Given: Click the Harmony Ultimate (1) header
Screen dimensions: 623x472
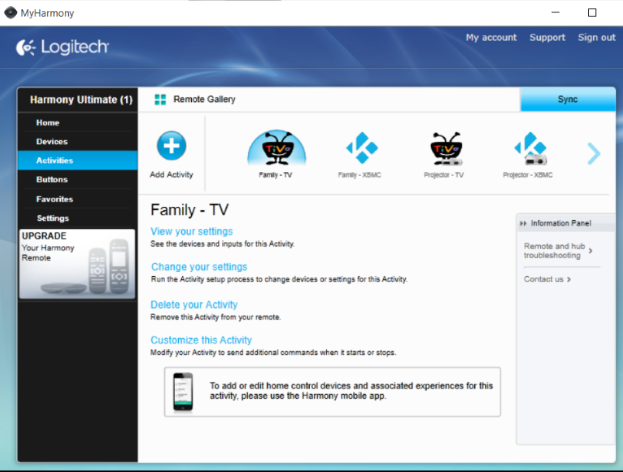Looking at the screenshot, I should click(81, 99).
